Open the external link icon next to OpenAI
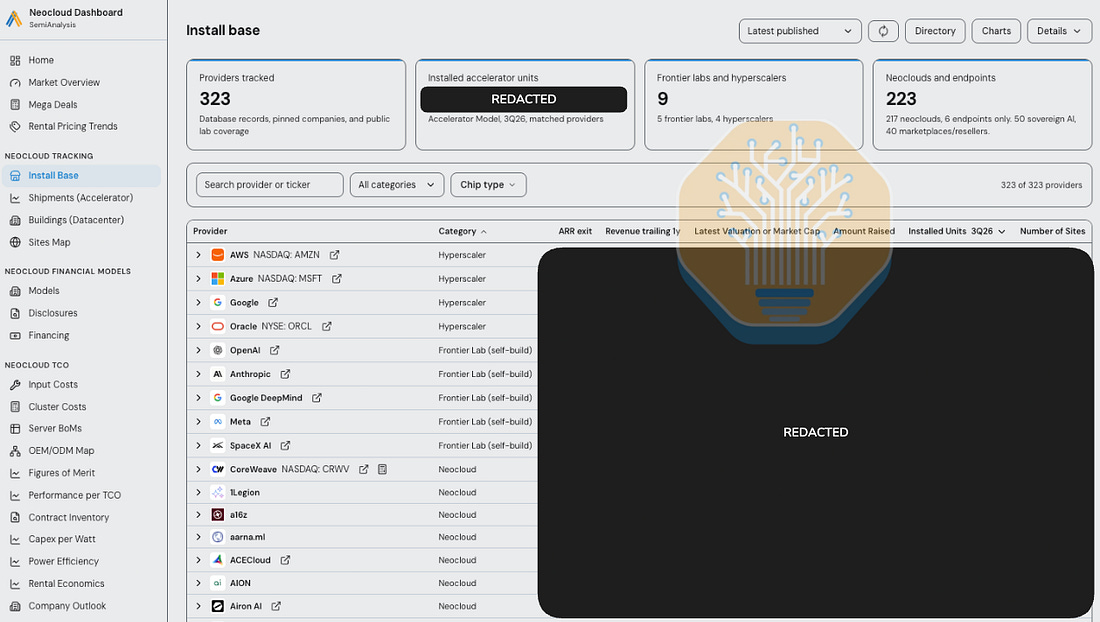This screenshot has width=1100, height=622. [x=274, y=350]
